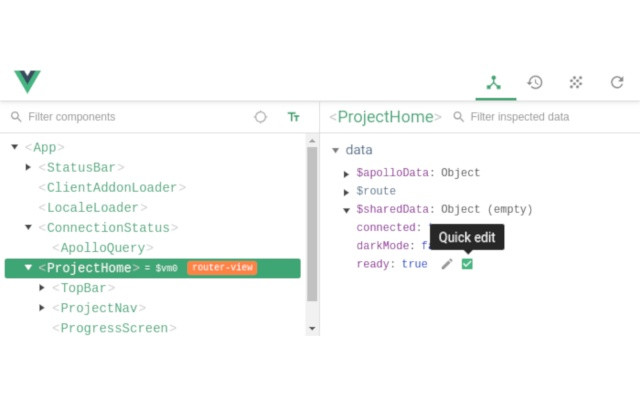The height and width of the screenshot is (400, 640).
Task: Click the search icon beside Filter inspected data
Action: pyautogui.click(x=459, y=117)
